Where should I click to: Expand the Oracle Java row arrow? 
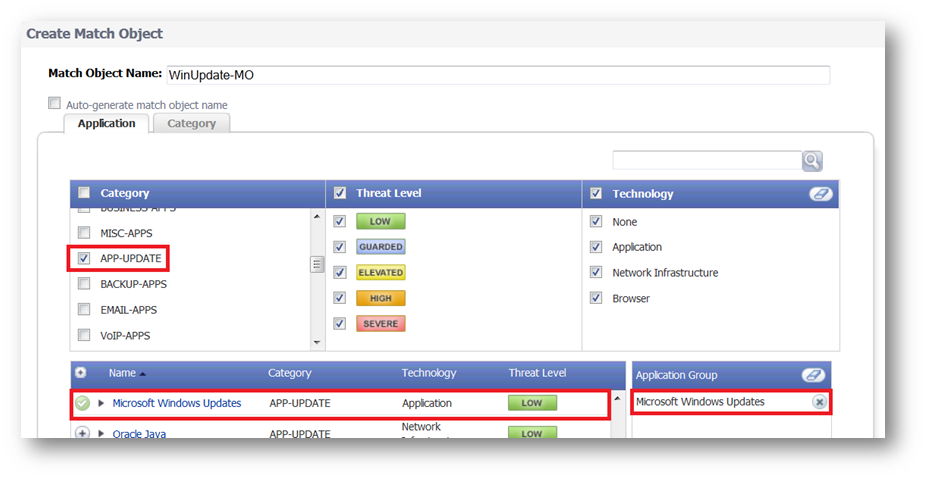101,433
